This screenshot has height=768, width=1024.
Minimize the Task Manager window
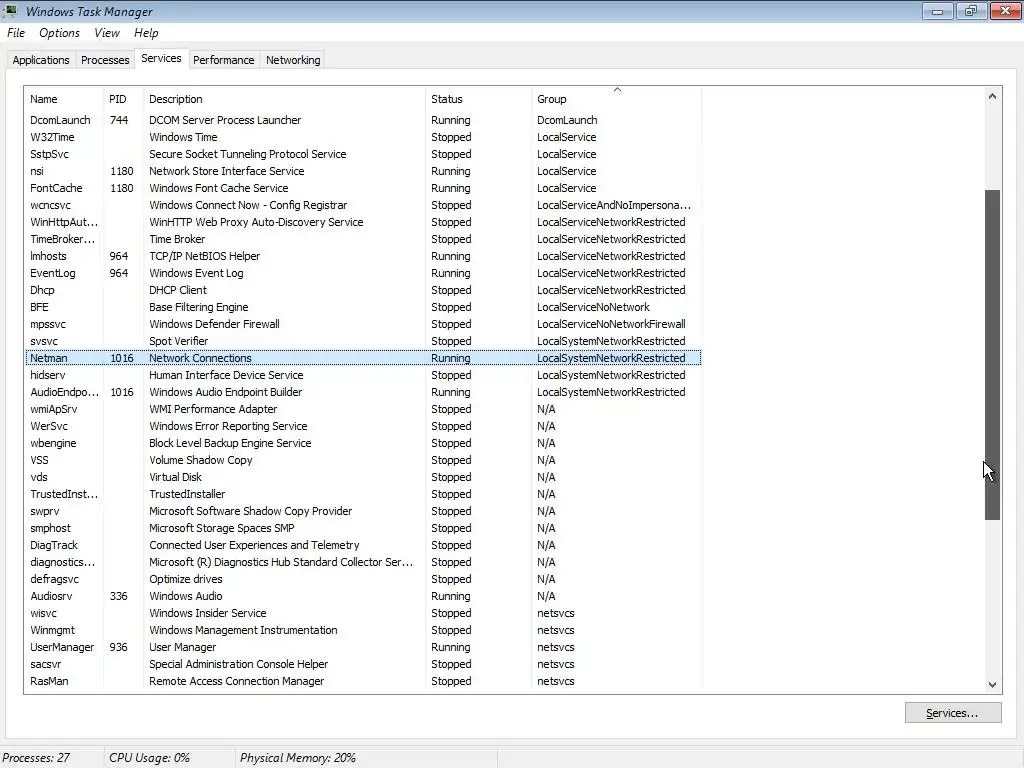pos(937,11)
